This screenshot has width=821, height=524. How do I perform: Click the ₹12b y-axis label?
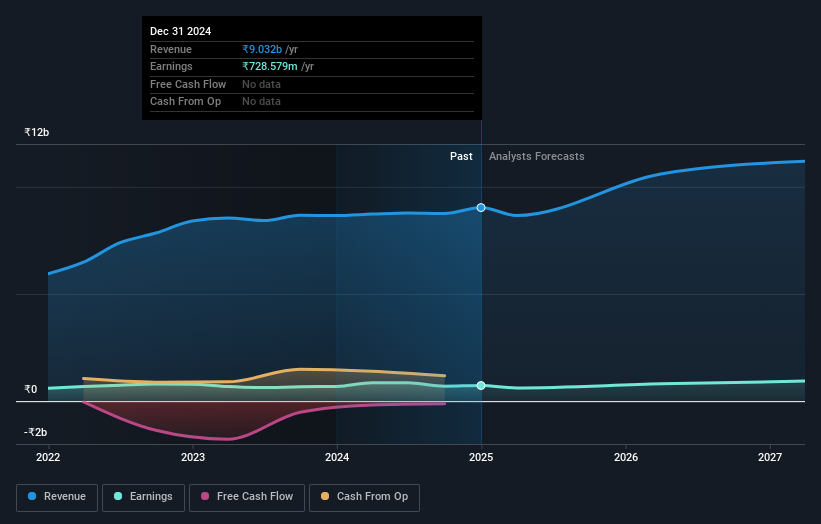[37, 132]
